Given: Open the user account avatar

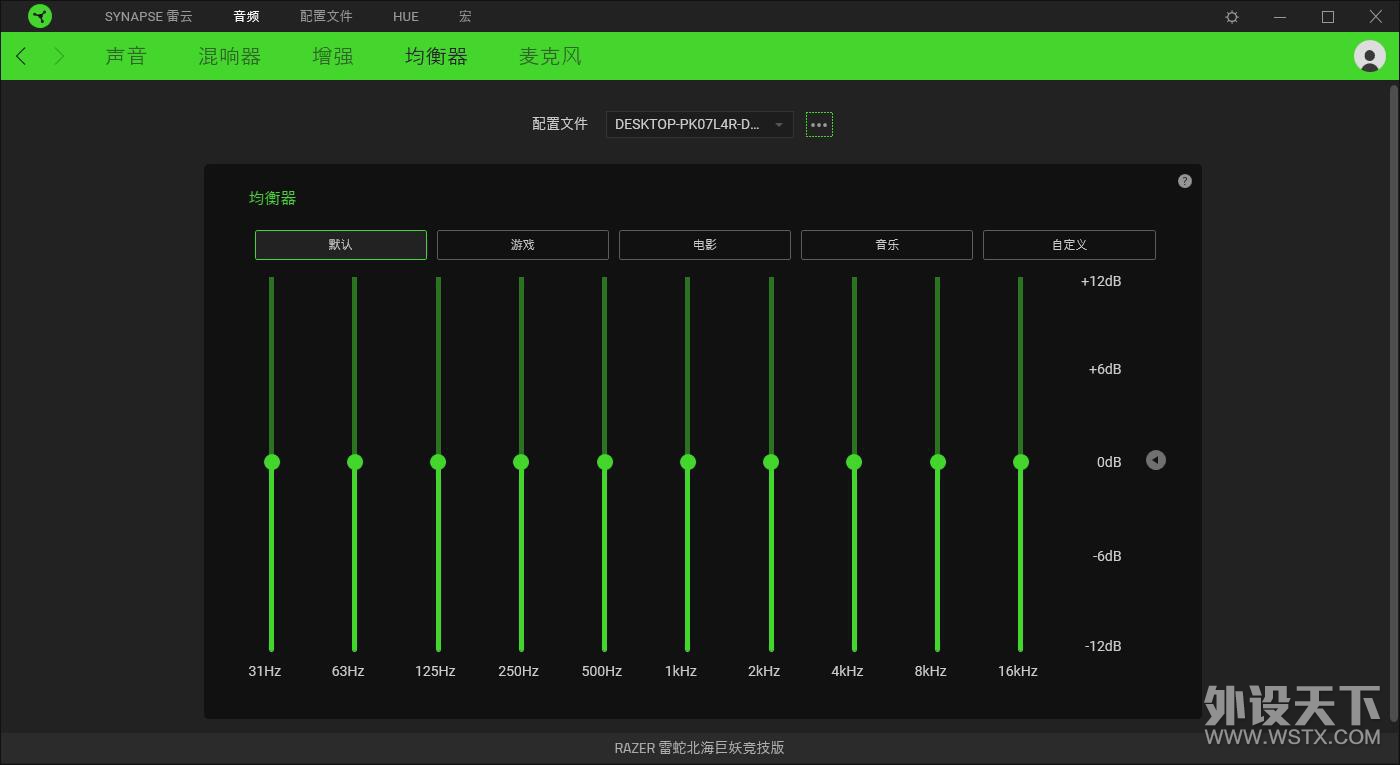Looking at the screenshot, I should 1369,56.
